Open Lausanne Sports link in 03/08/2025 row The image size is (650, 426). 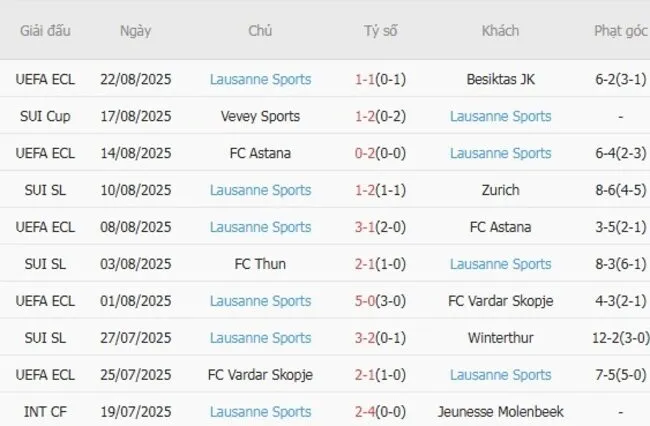tap(500, 264)
